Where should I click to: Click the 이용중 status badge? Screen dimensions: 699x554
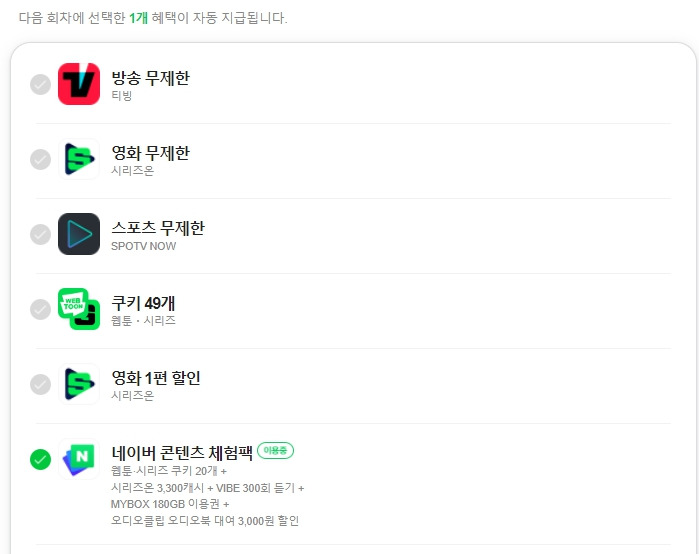275,451
